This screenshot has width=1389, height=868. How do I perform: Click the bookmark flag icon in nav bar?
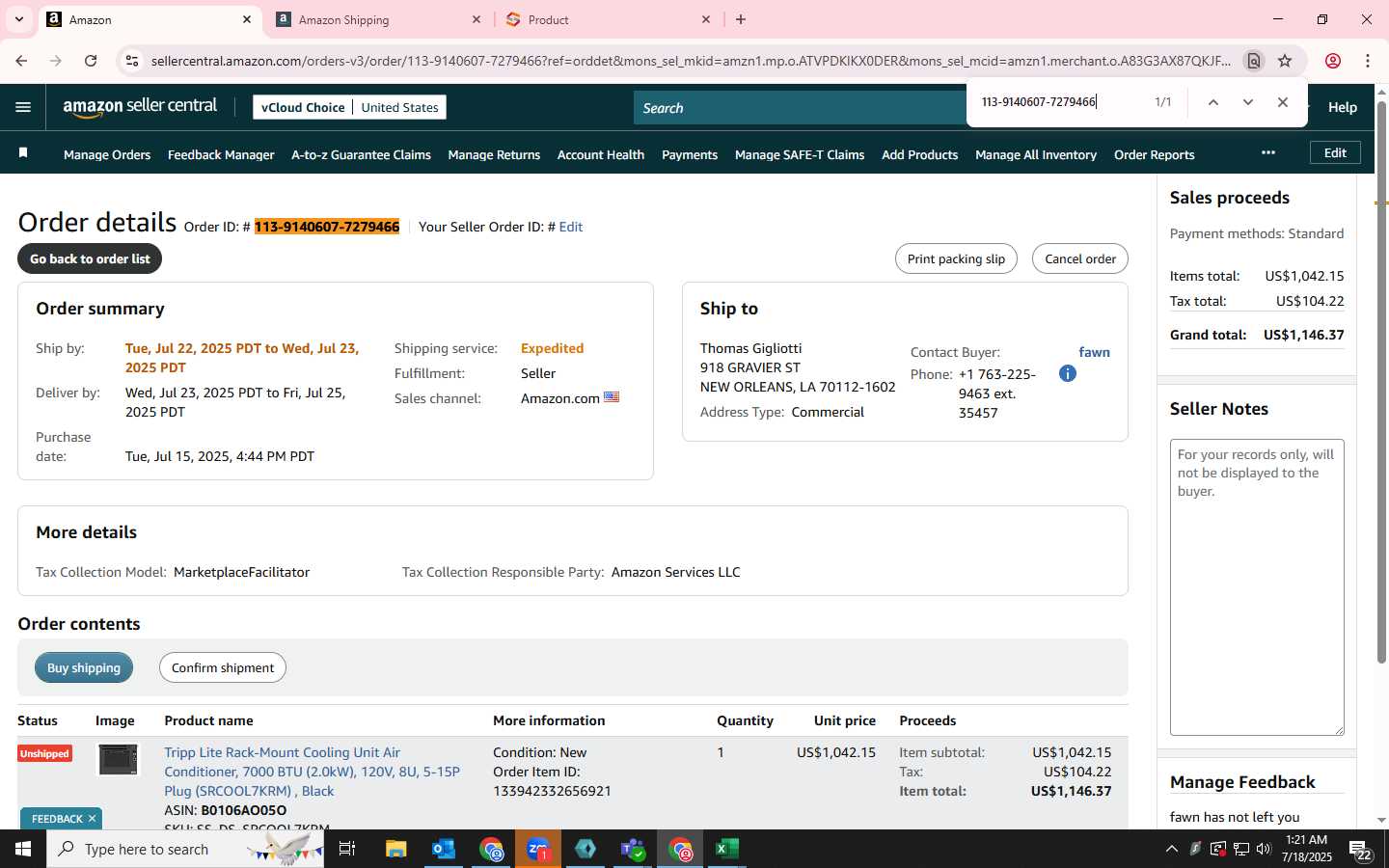(x=23, y=153)
